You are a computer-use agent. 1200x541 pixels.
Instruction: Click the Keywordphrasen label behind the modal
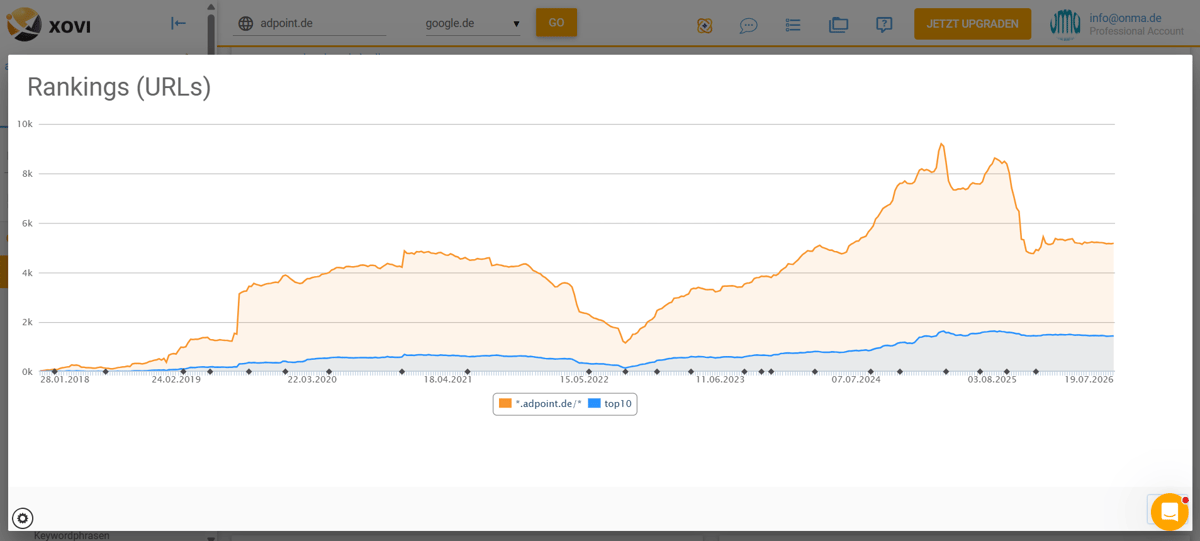[x=71, y=536]
